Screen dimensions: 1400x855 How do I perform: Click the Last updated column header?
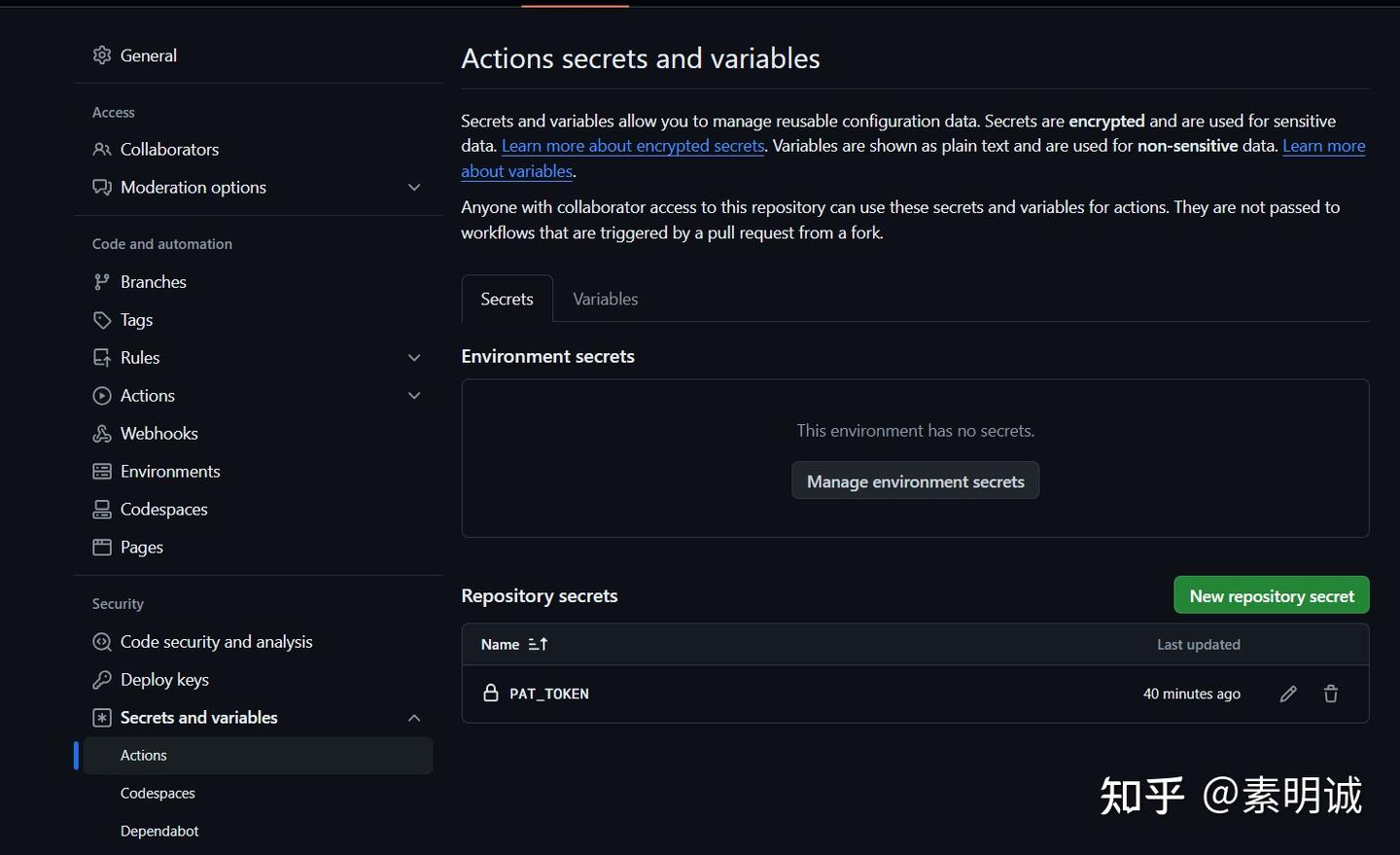click(x=1199, y=644)
